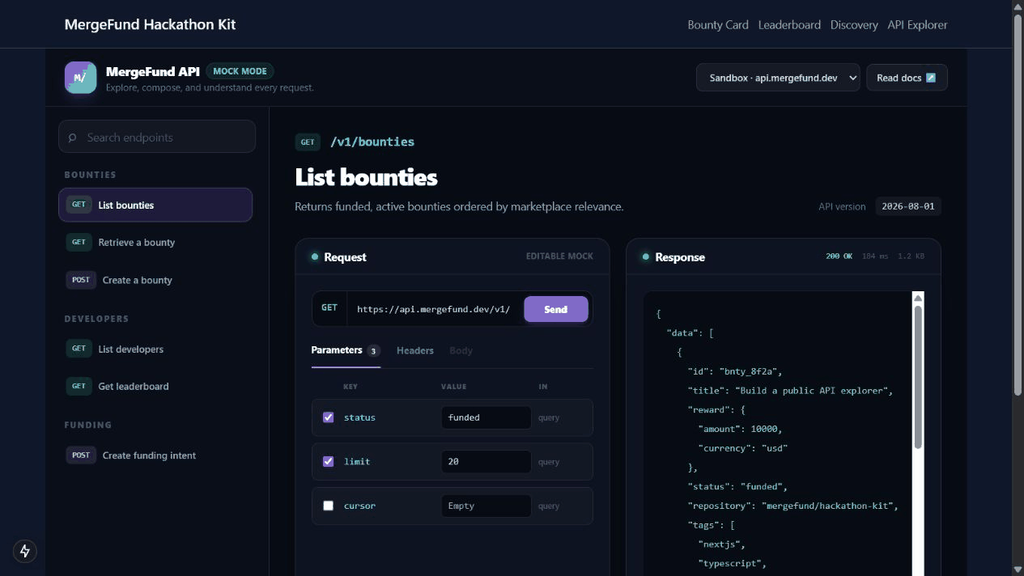Select the Get leaderboard endpoint
1024x576 pixels.
tap(155, 386)
